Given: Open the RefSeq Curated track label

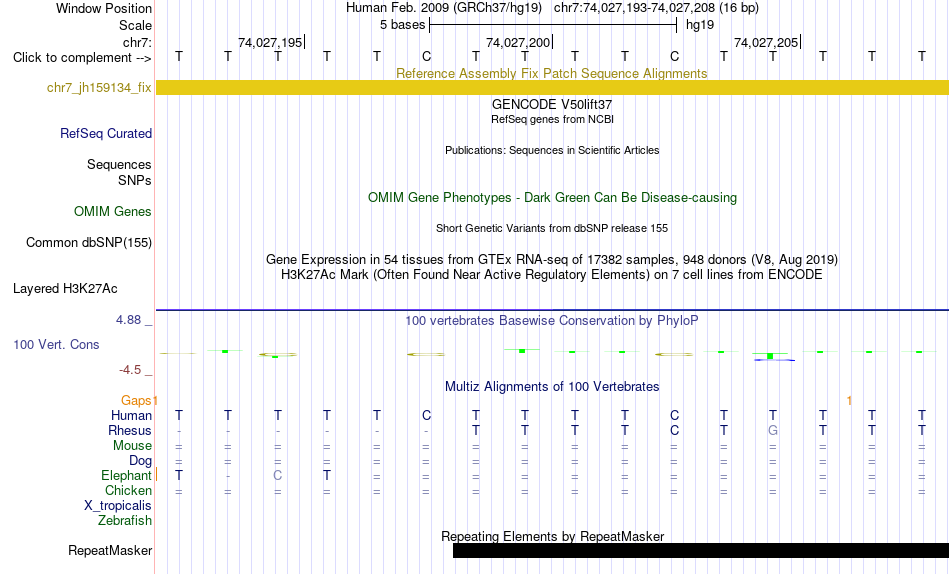Looking at the screenshot, I should coord(105,133).
